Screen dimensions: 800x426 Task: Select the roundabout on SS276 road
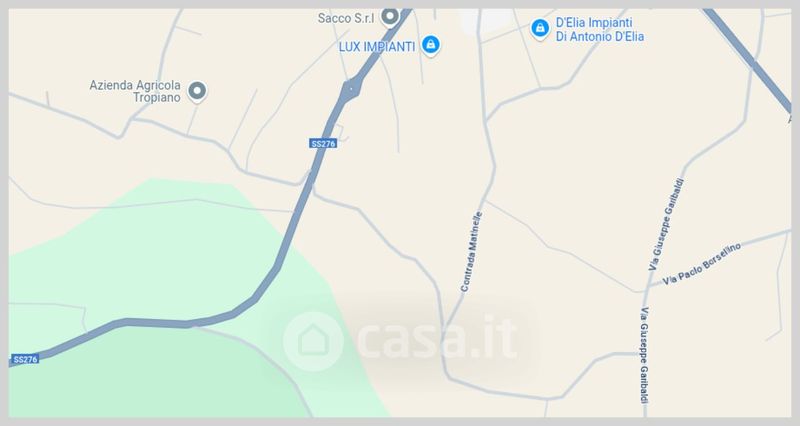tap(352, 89)
